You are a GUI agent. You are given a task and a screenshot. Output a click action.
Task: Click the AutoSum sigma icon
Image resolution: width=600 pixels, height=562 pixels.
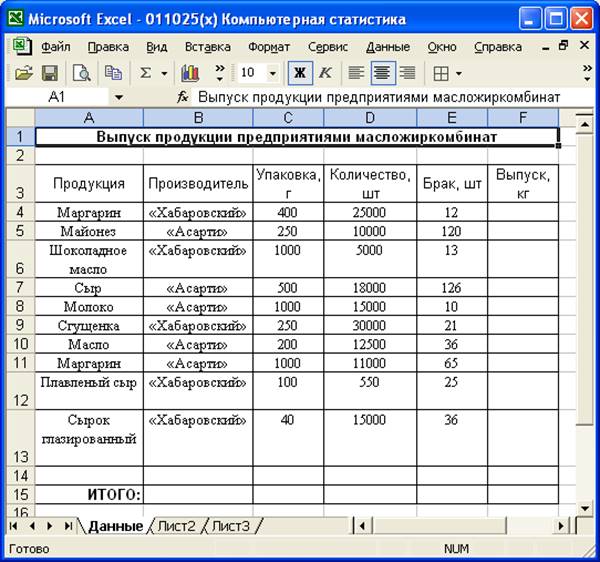146,73
